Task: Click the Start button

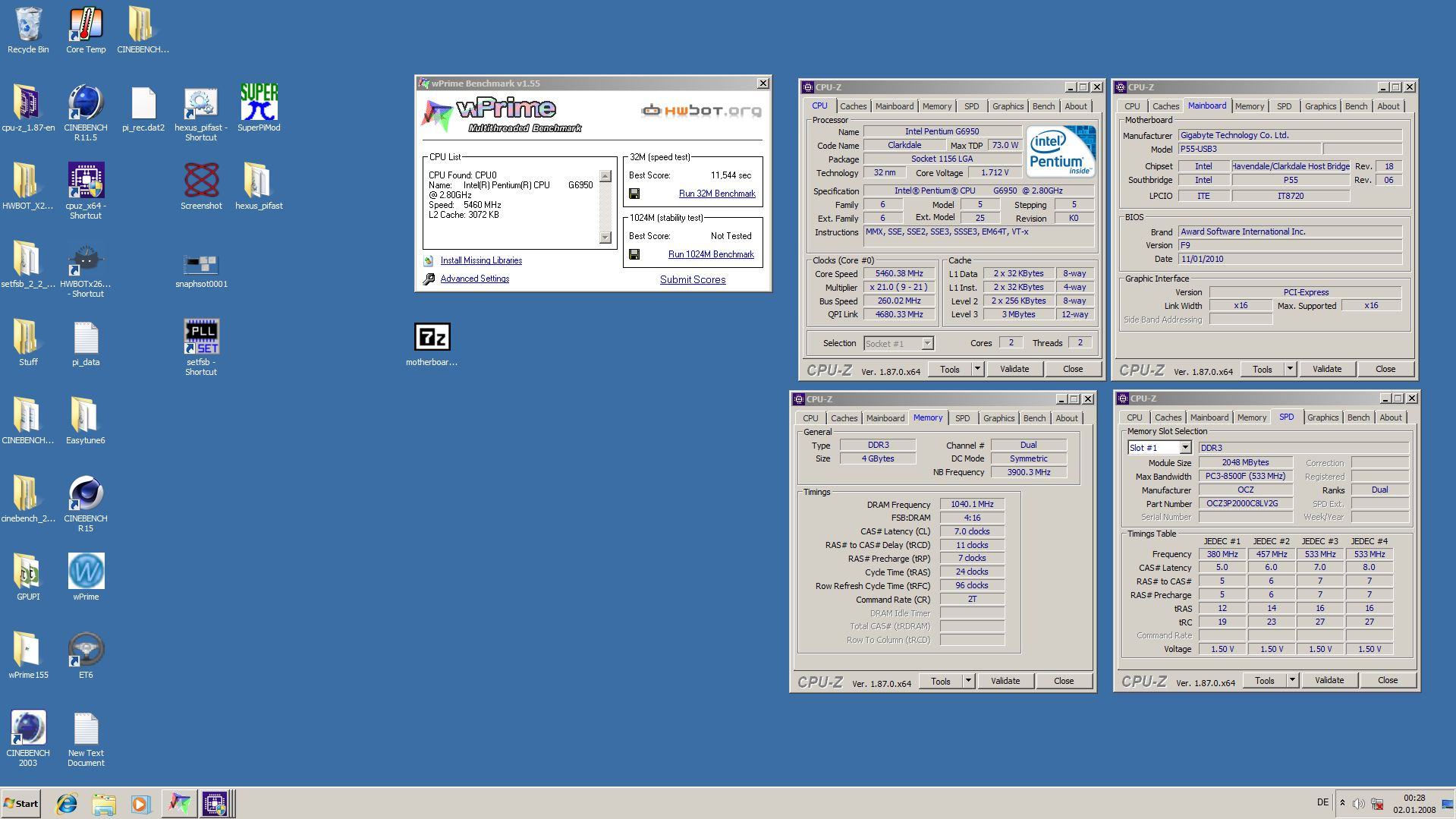Action: [x=20, y=803]
